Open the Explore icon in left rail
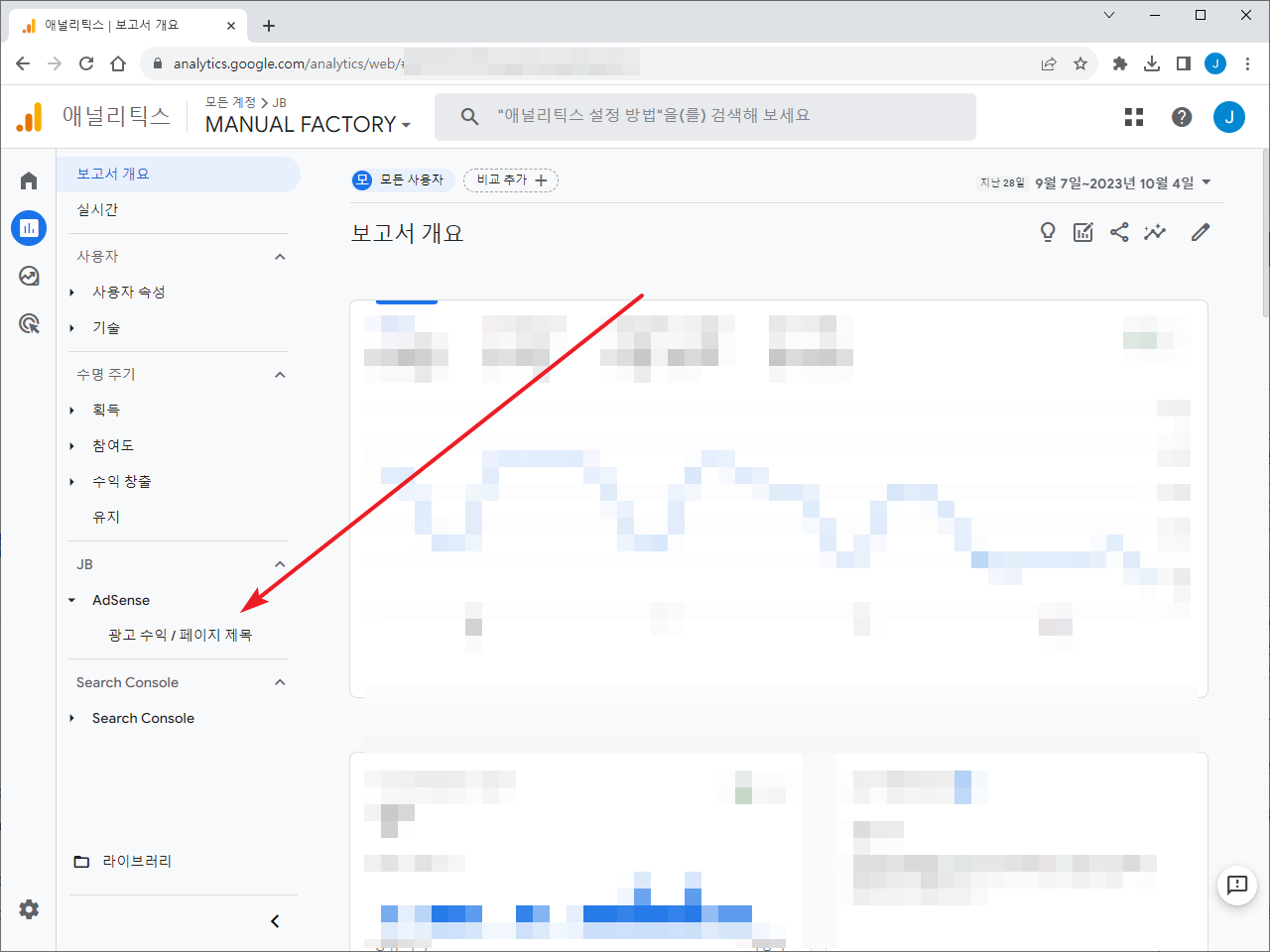The image size is (1270, 952). point(29,276)
